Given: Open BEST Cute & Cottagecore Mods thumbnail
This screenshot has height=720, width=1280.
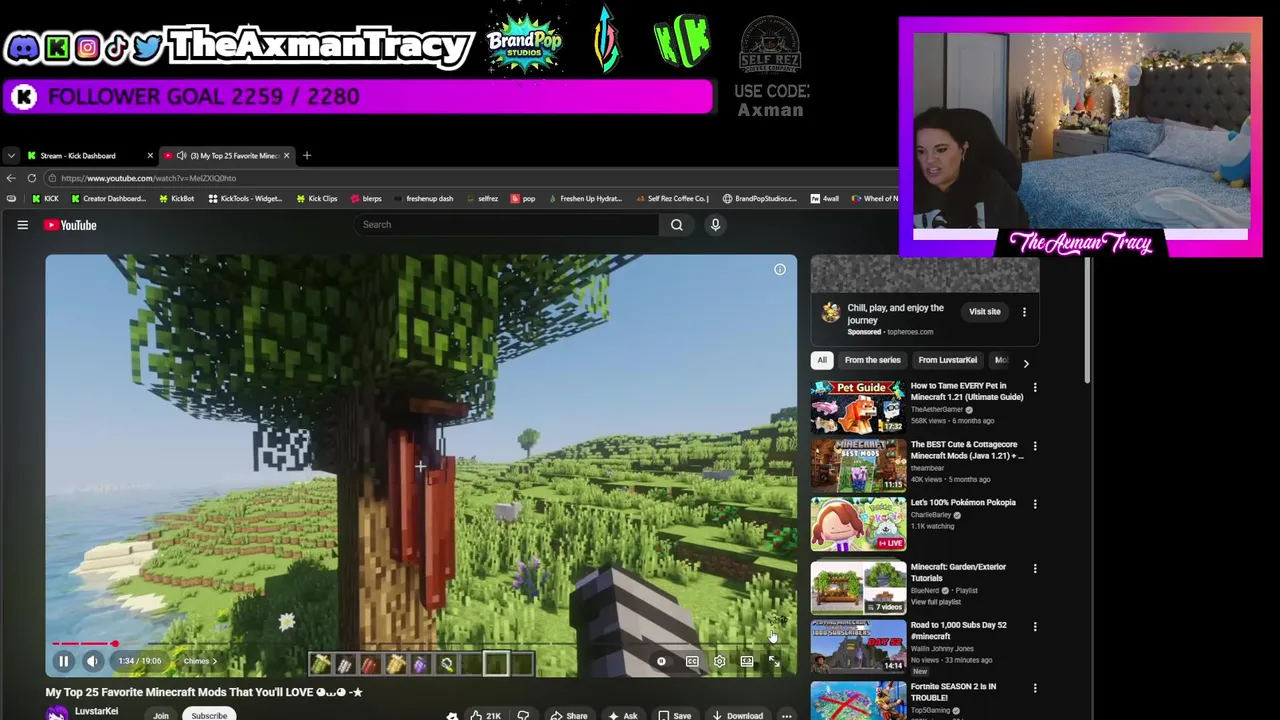Looking at the screenshot, I should click(858, 465).
